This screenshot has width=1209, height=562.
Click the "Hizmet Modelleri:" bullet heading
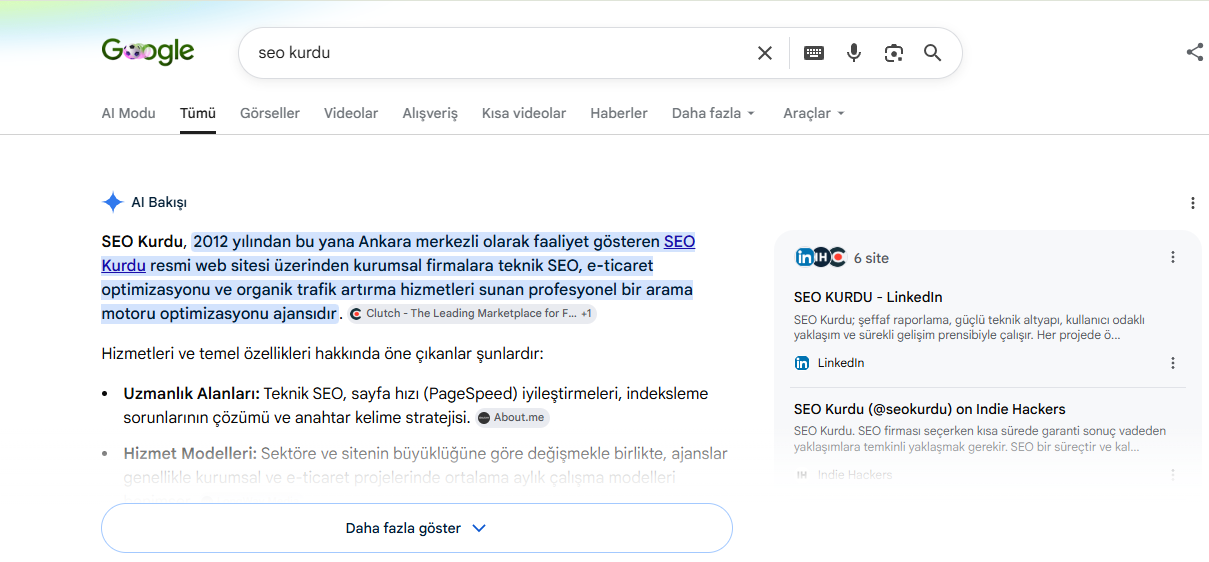(x=190, y=454)
